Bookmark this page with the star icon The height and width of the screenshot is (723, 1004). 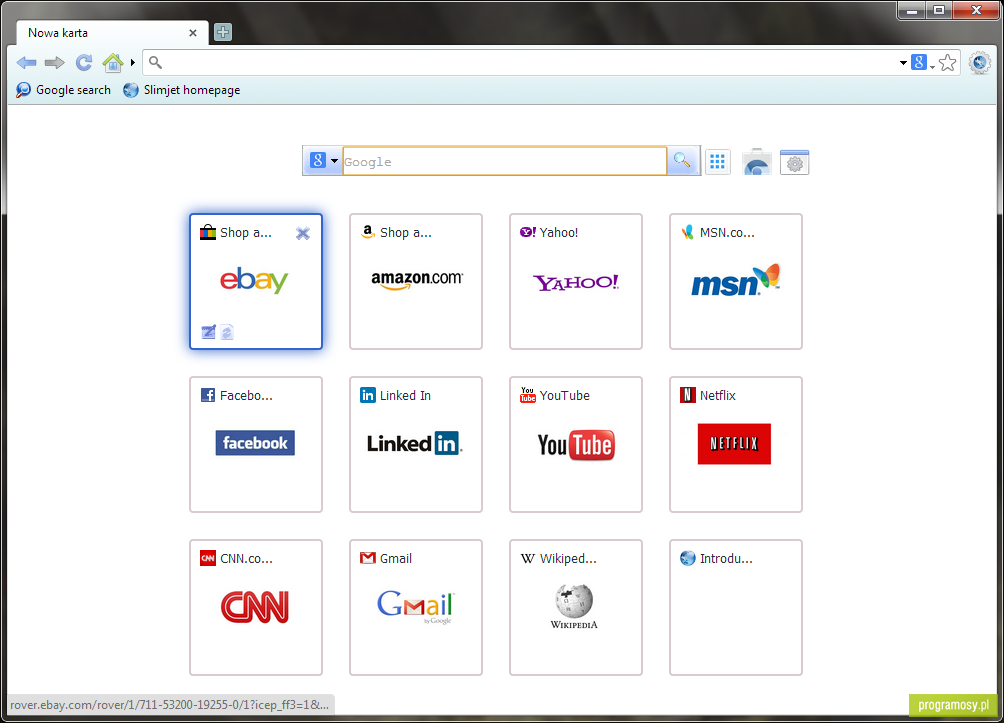(948, 63)
